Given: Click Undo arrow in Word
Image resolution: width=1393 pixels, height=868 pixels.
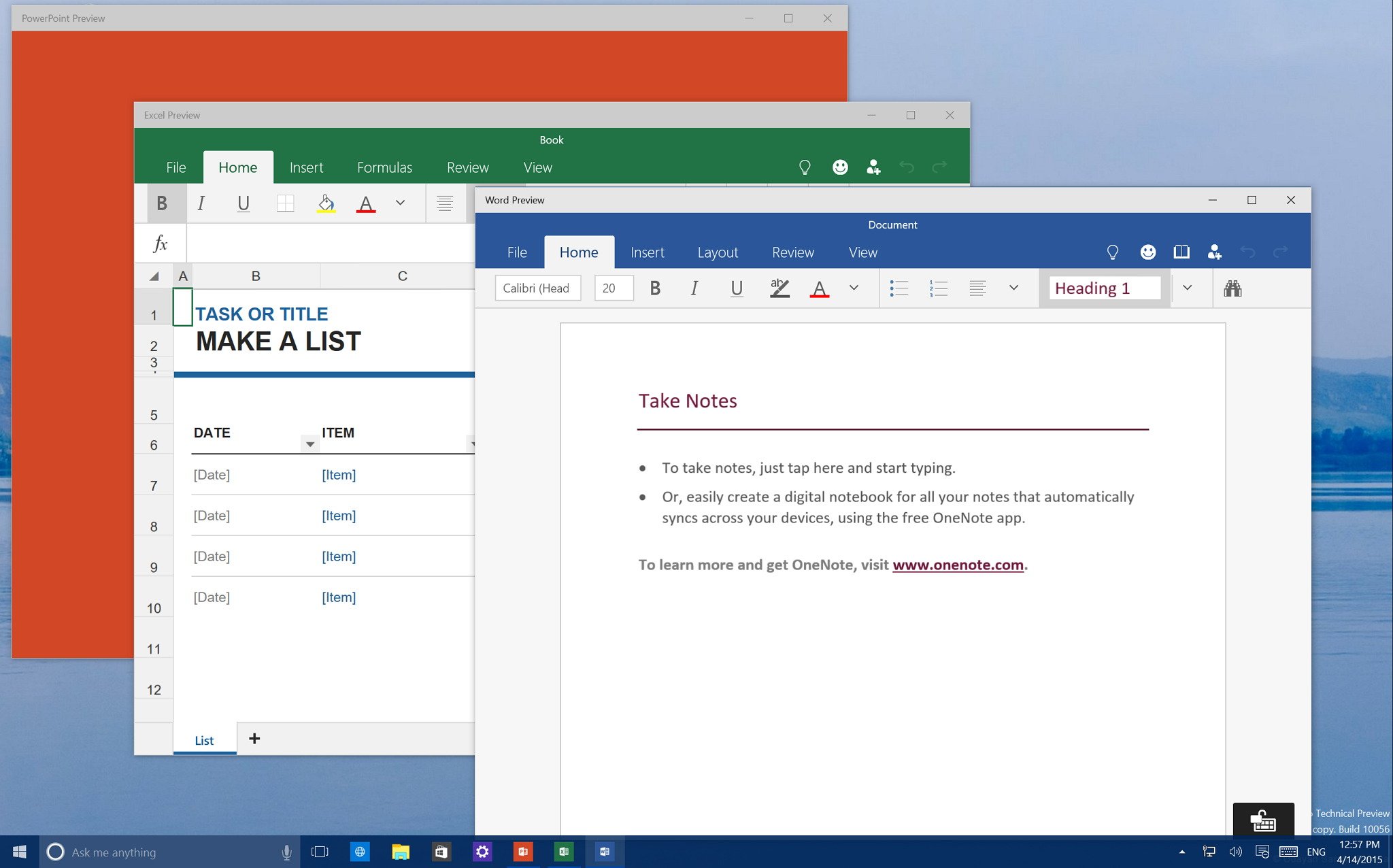Looking at the screenshot, I should [x=1247, y=252].
